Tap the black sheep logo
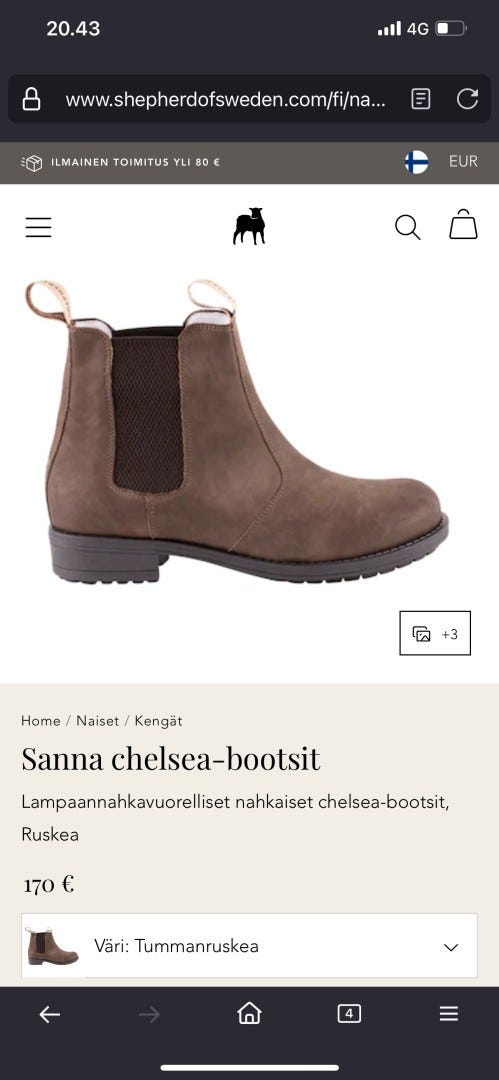 249,226
